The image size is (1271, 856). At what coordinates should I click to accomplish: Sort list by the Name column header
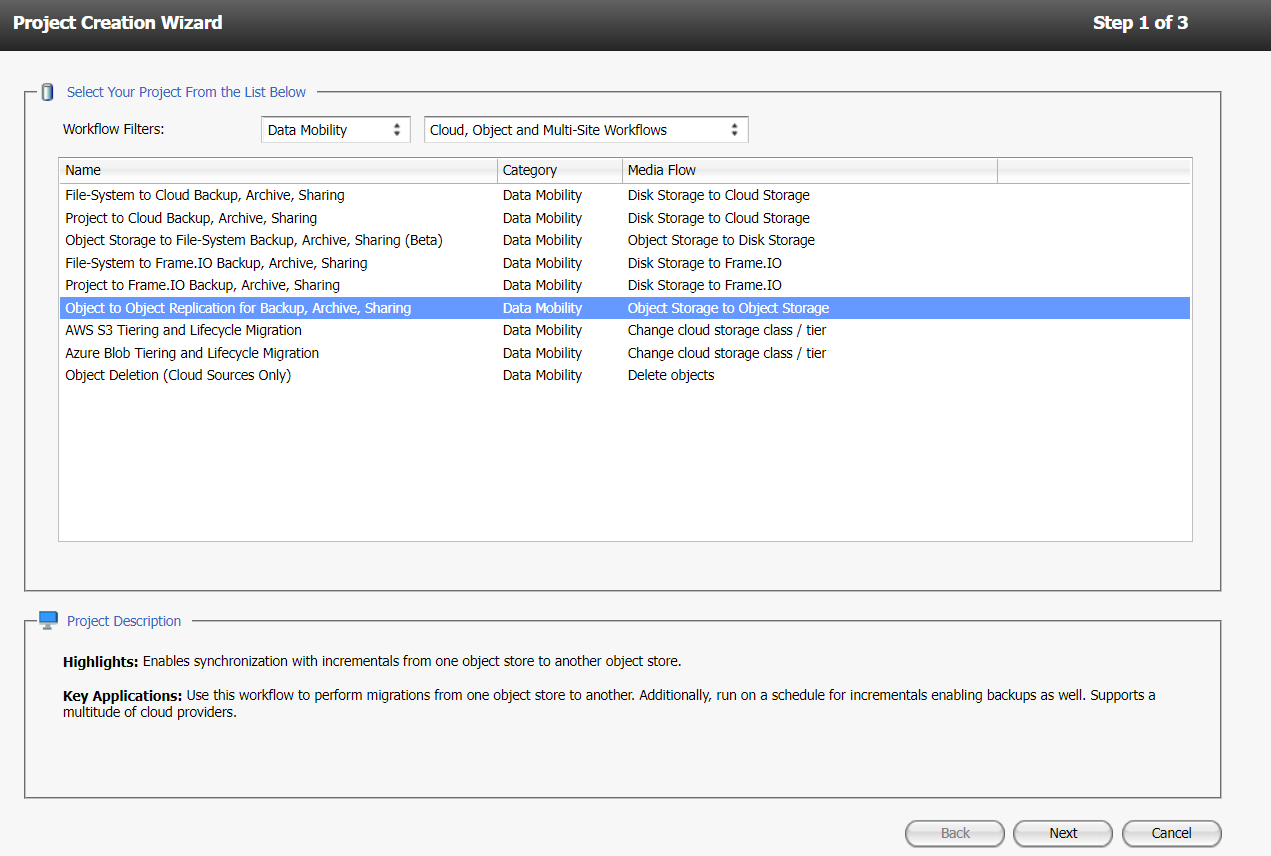pos(278,170)
